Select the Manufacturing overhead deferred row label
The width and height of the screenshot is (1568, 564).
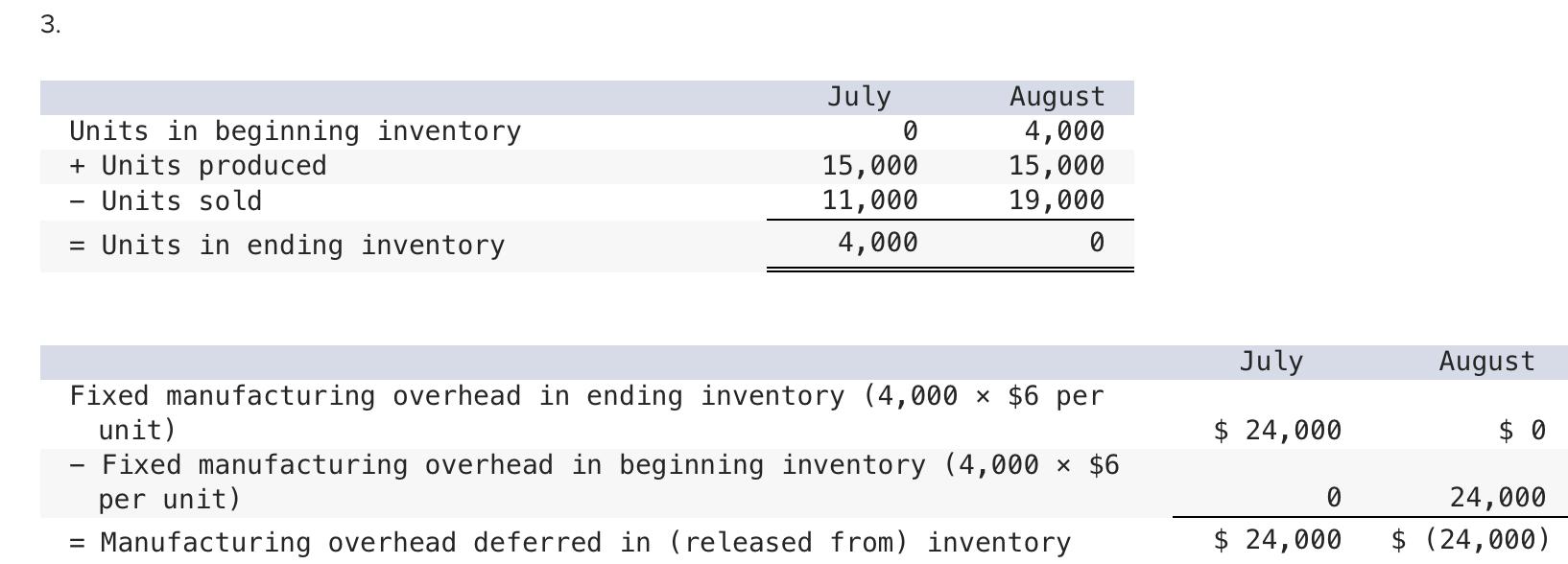(570, 543)
